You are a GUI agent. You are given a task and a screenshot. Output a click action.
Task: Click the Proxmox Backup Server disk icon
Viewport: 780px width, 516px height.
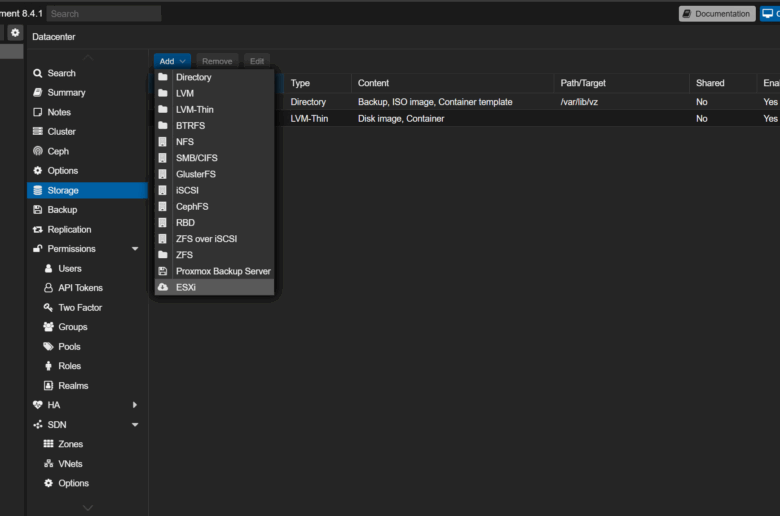163,271
